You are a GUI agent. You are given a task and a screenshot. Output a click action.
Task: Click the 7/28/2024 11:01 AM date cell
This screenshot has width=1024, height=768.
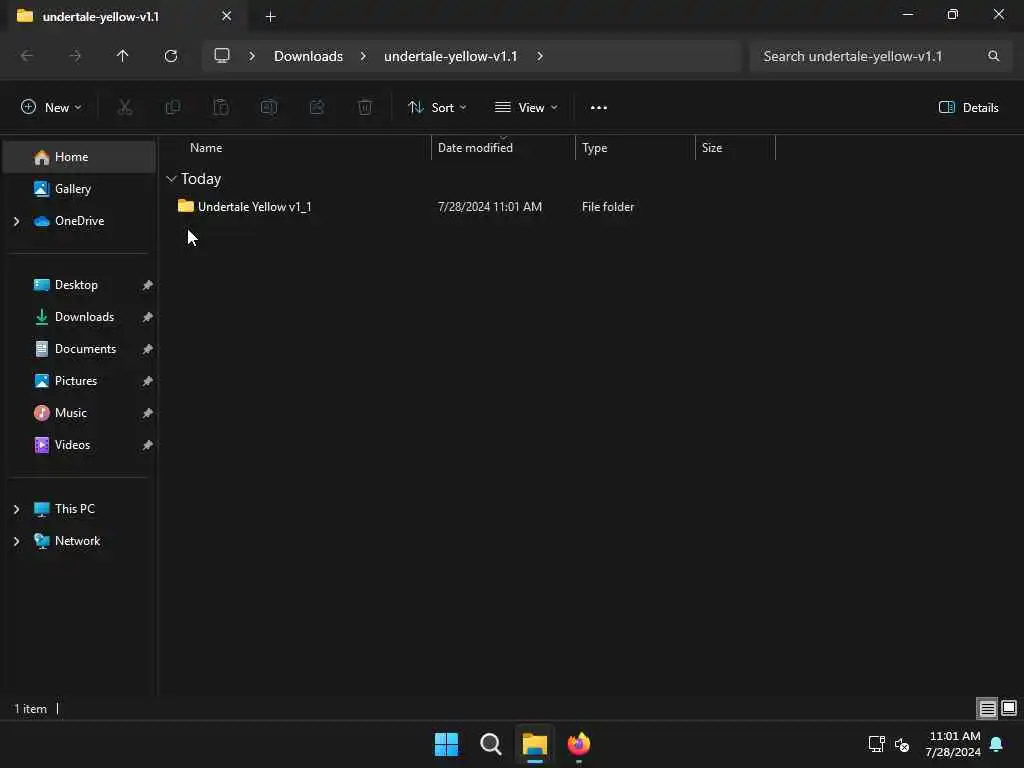[490, 206]
